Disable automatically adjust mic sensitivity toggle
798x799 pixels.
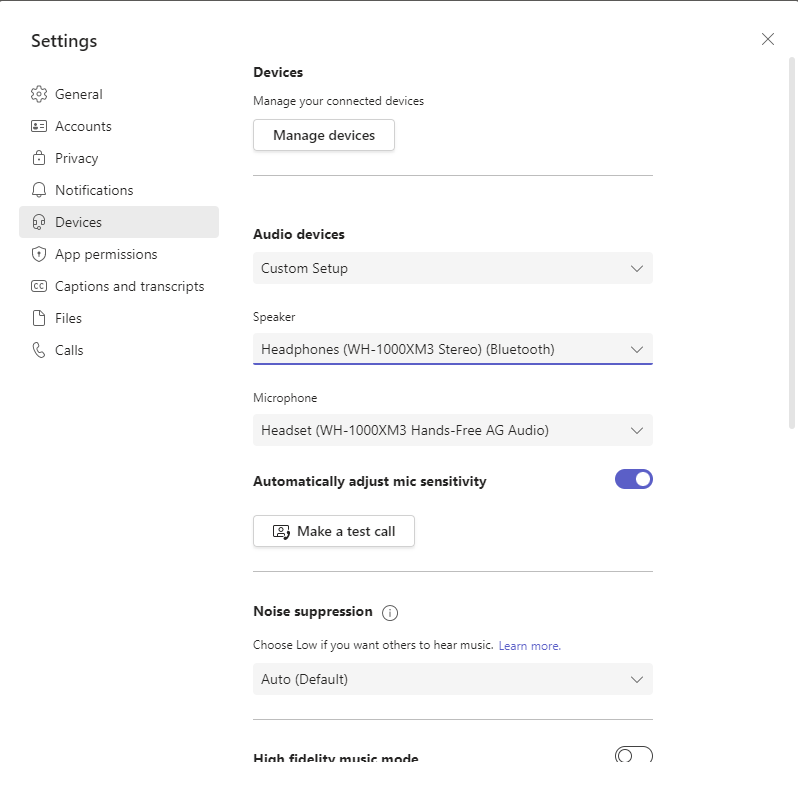pyautogui.click(x=633, y=479)
